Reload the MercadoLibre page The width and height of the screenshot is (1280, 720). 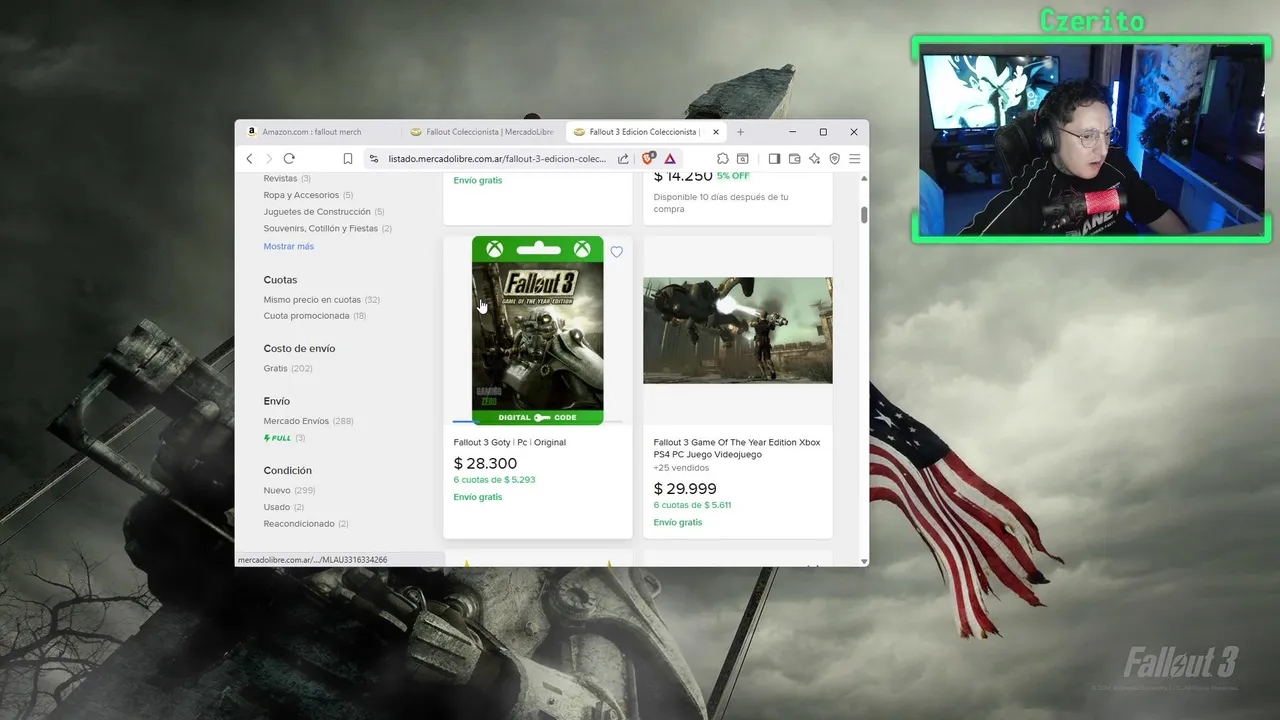(289, 158)
